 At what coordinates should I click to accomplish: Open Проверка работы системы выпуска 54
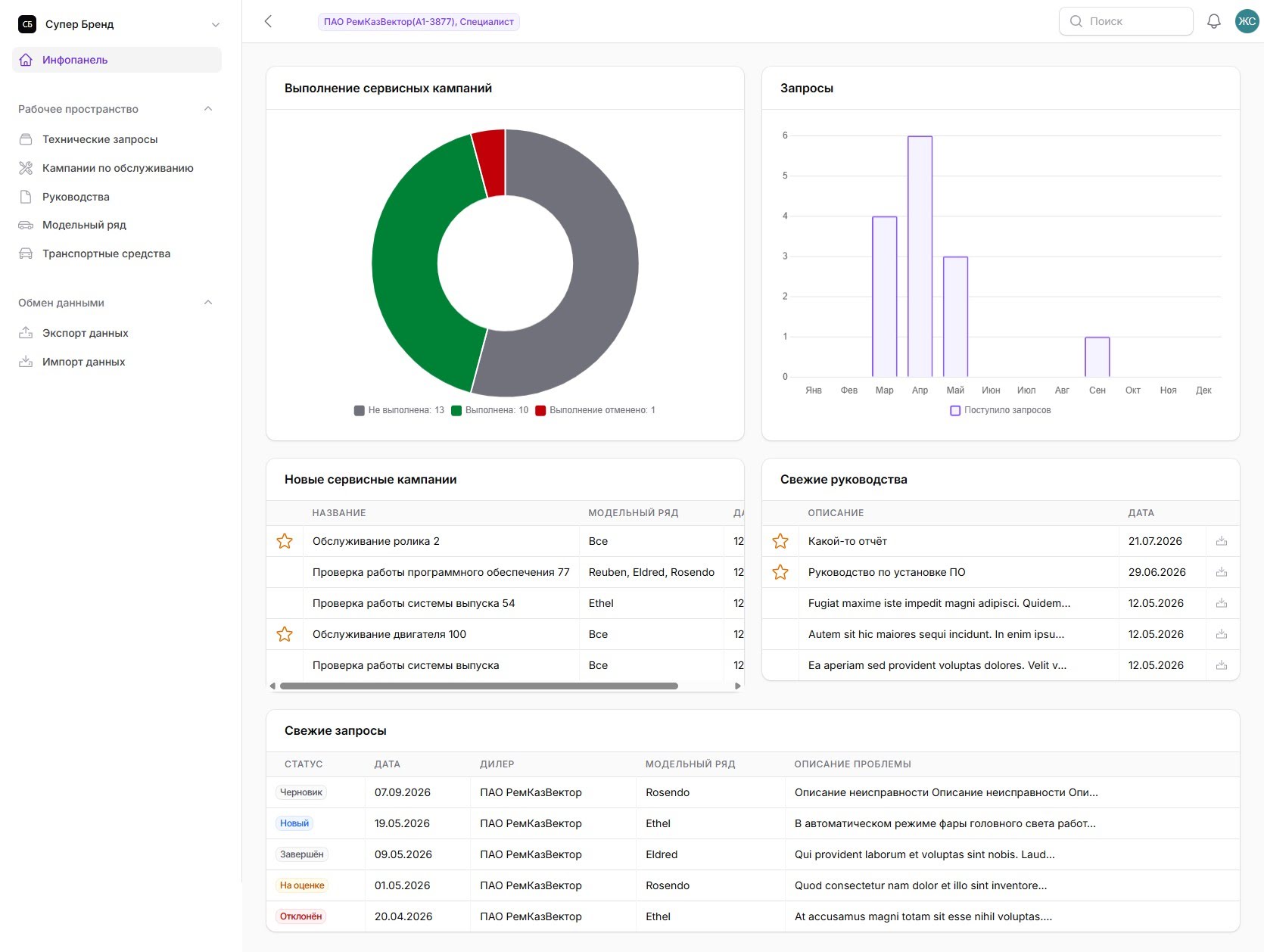pos(413,603)
